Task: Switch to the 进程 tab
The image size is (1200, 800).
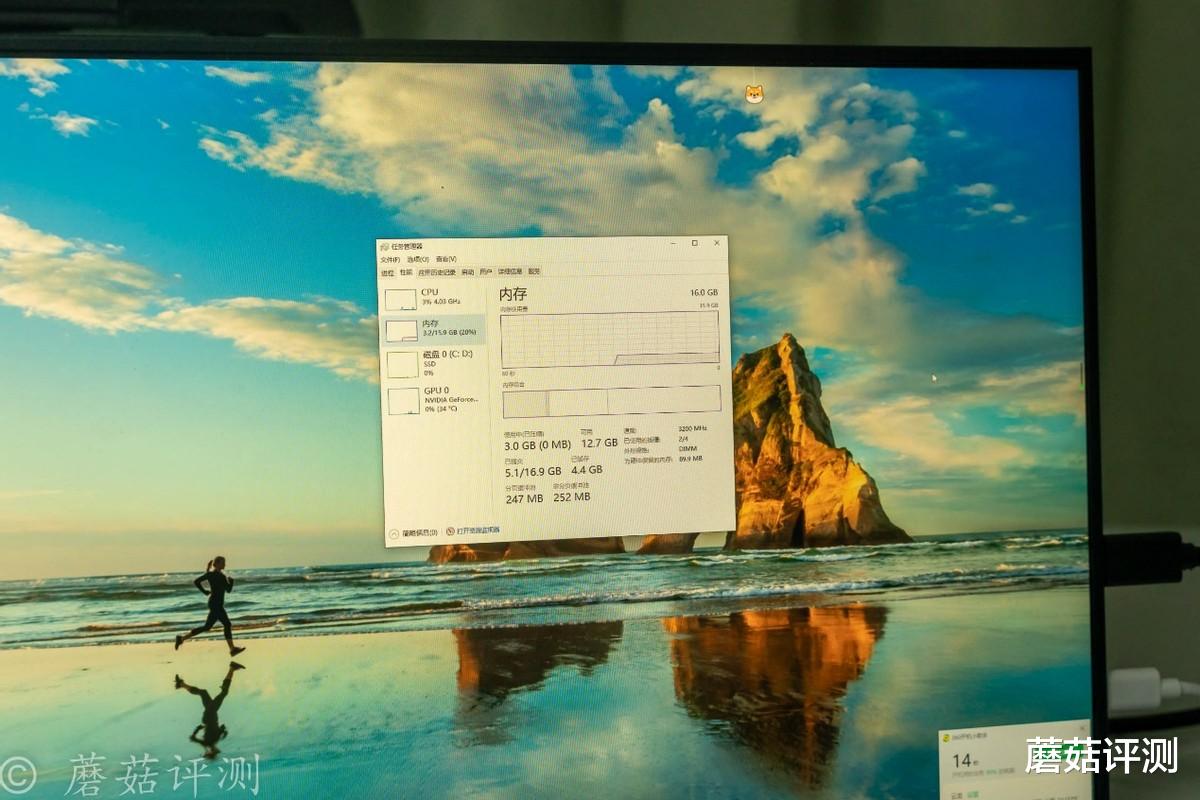Action: [x=387, y=272]
